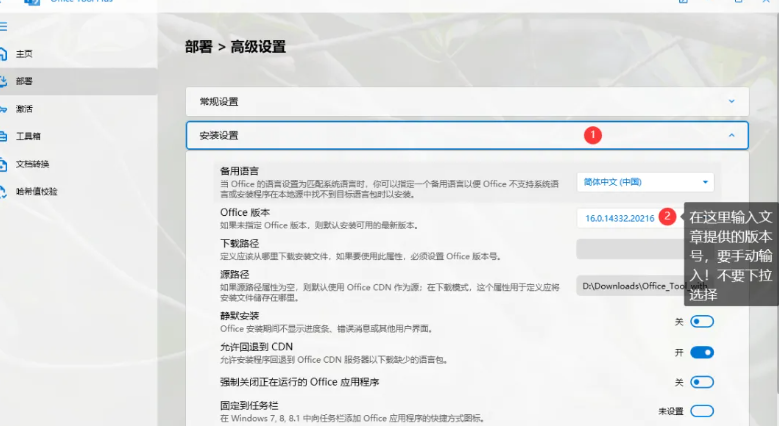This screenshot has height=426, width=779.
Task: Click up chevron on 安装设置 row
Action: pos(731,135)
